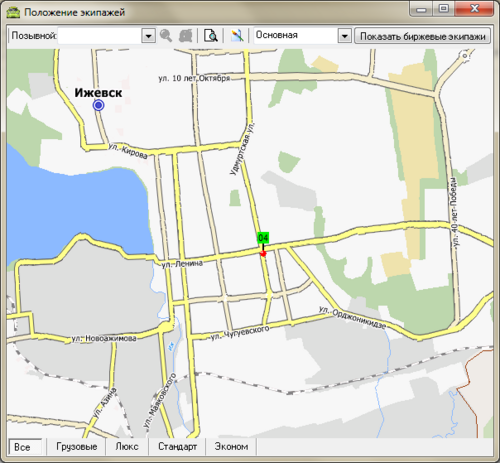Click the red vehicle position dot

263,254
